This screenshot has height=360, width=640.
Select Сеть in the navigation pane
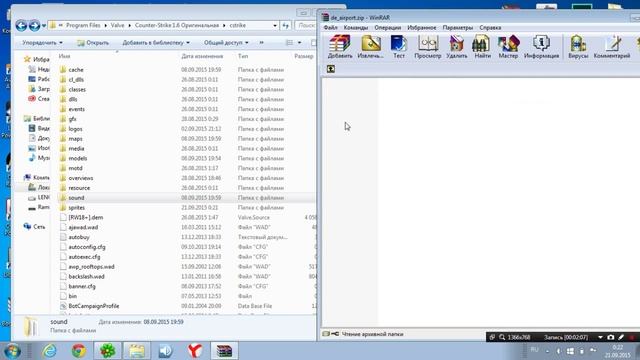click(x=39, y=227)
